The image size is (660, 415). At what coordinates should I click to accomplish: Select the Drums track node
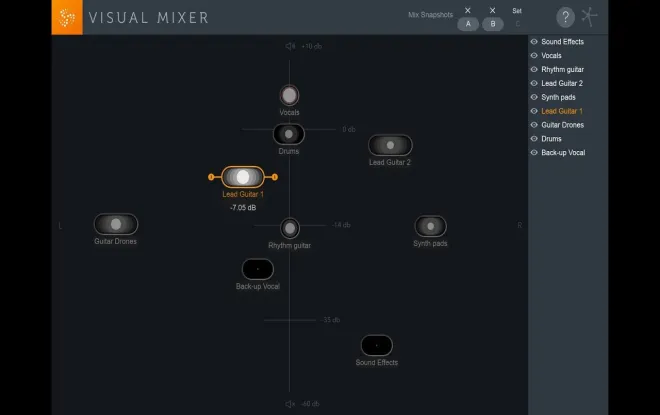click(x=289, y=134)
